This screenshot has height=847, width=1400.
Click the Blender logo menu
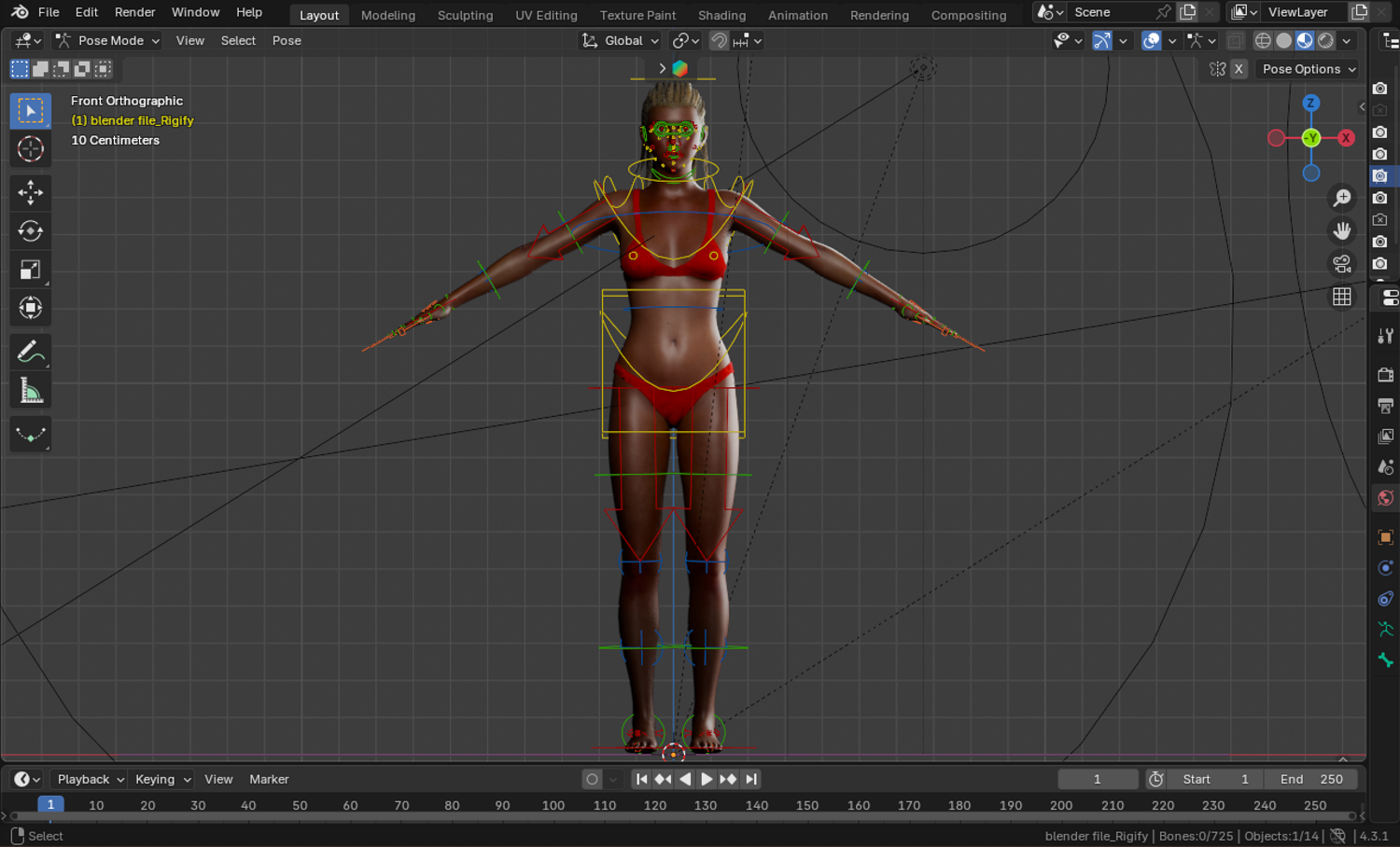coord(20,12)
